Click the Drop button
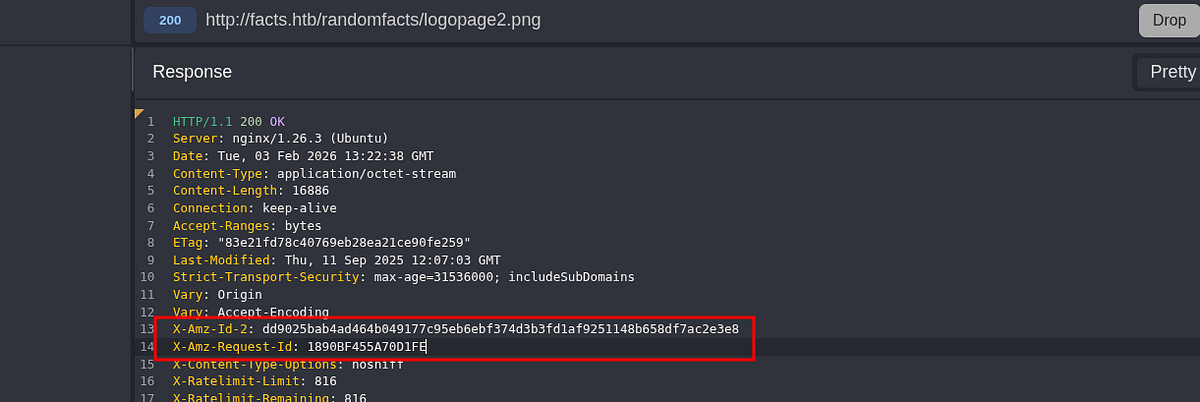The width and height of the screenshot is (1200, 402). coord(1169,20)
